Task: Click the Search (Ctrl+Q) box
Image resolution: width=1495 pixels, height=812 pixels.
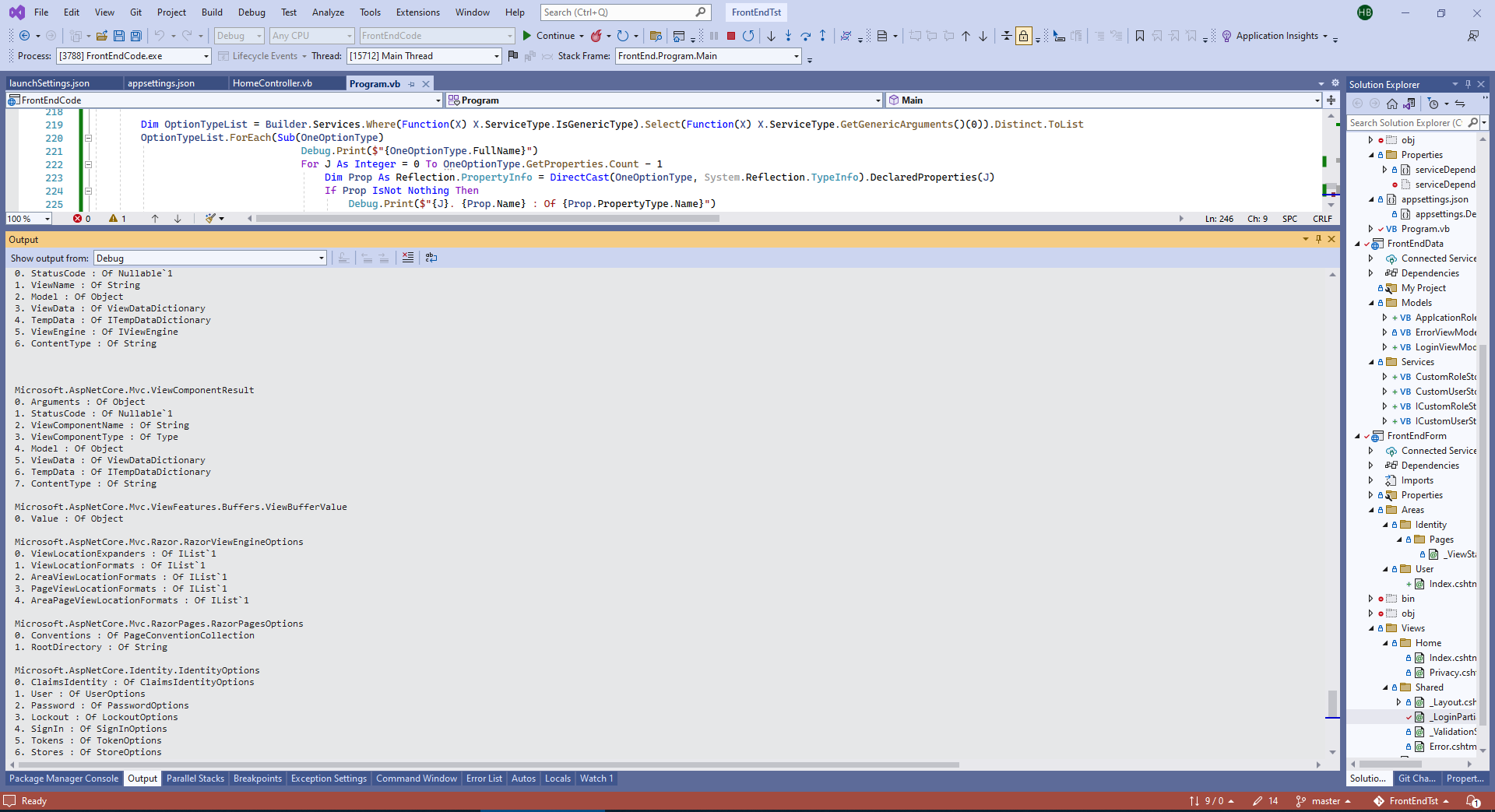Action: point(625,12)
